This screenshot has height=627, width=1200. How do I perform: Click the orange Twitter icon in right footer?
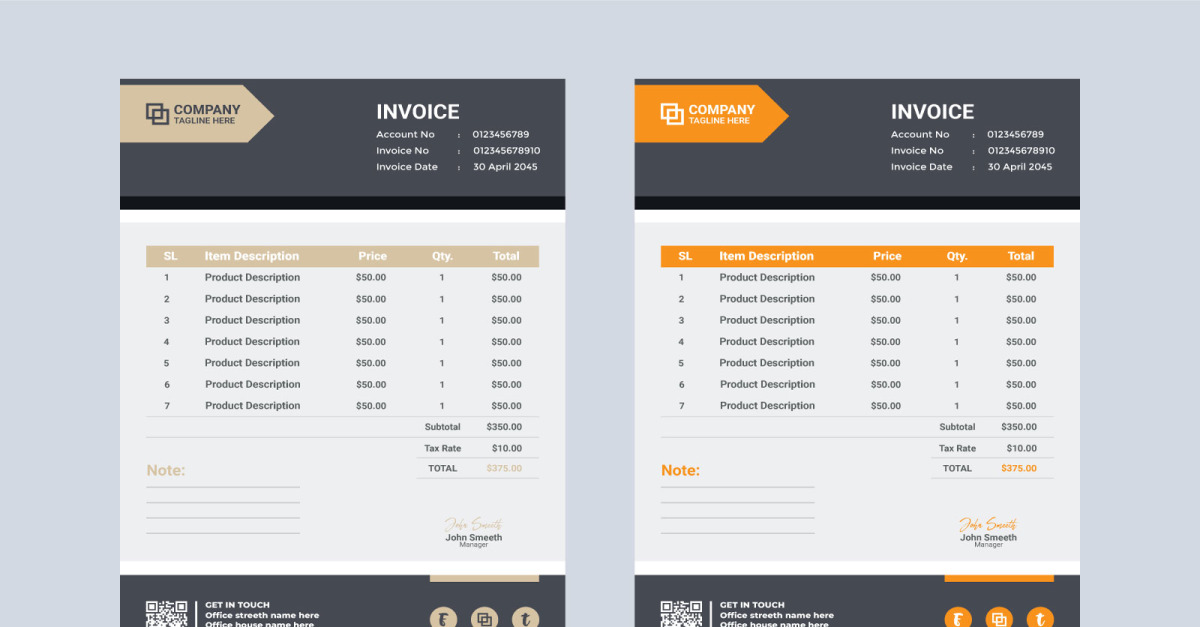[1038, 617]
